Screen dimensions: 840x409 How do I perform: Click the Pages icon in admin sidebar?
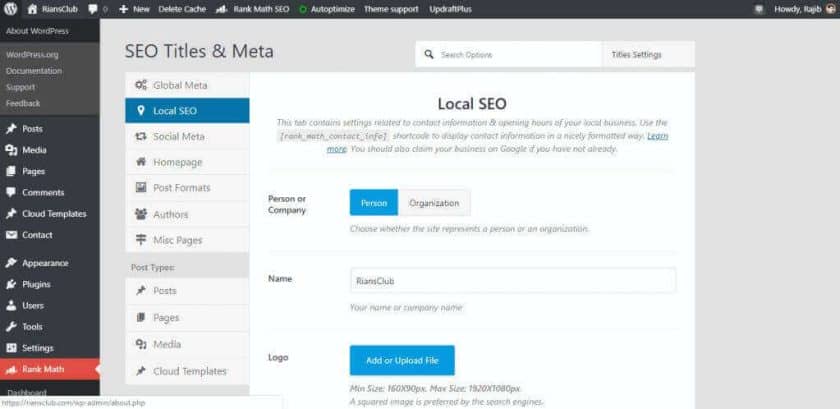11,172
